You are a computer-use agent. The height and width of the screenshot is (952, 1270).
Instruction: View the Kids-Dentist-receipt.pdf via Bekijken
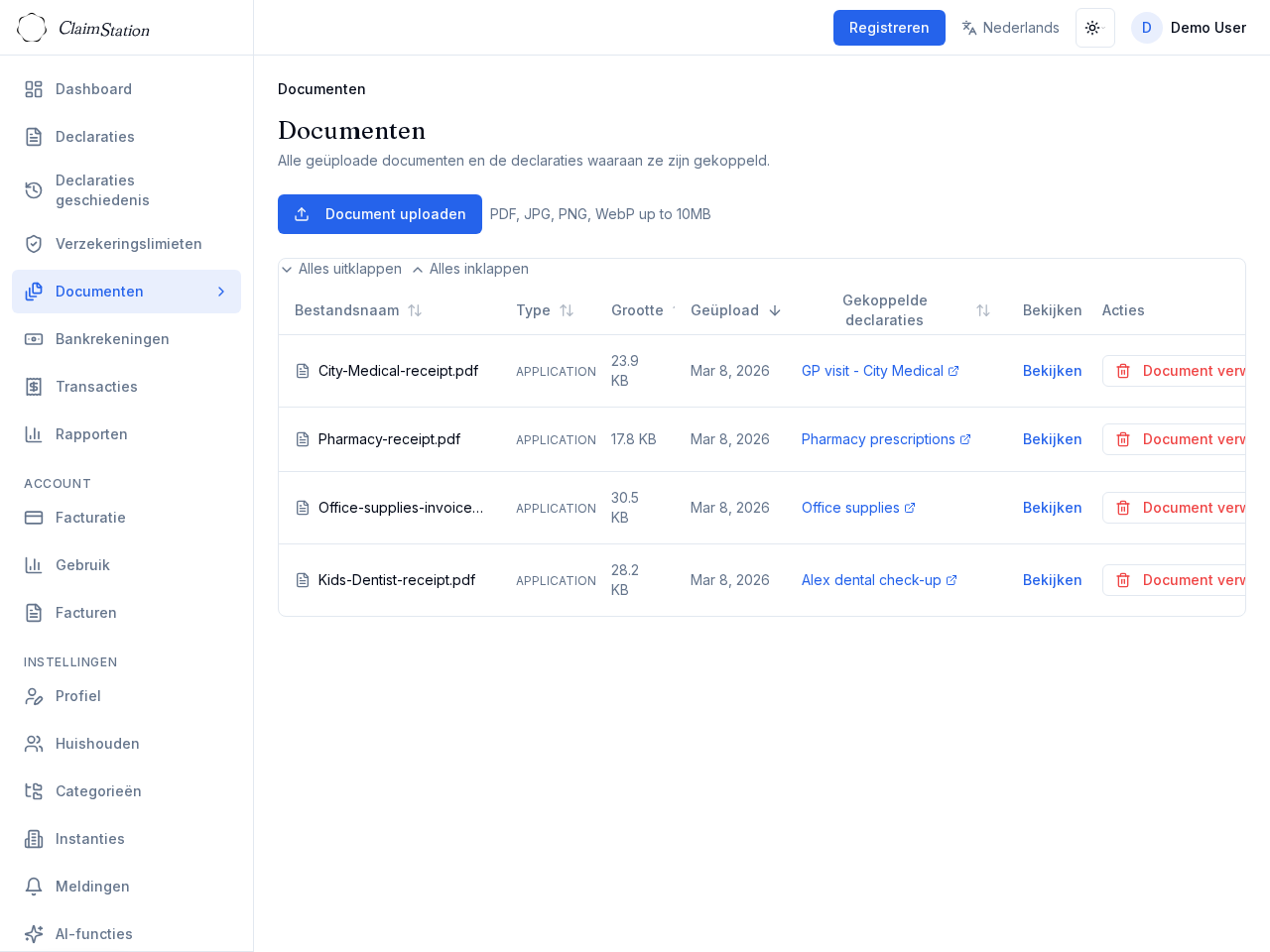1052,580
